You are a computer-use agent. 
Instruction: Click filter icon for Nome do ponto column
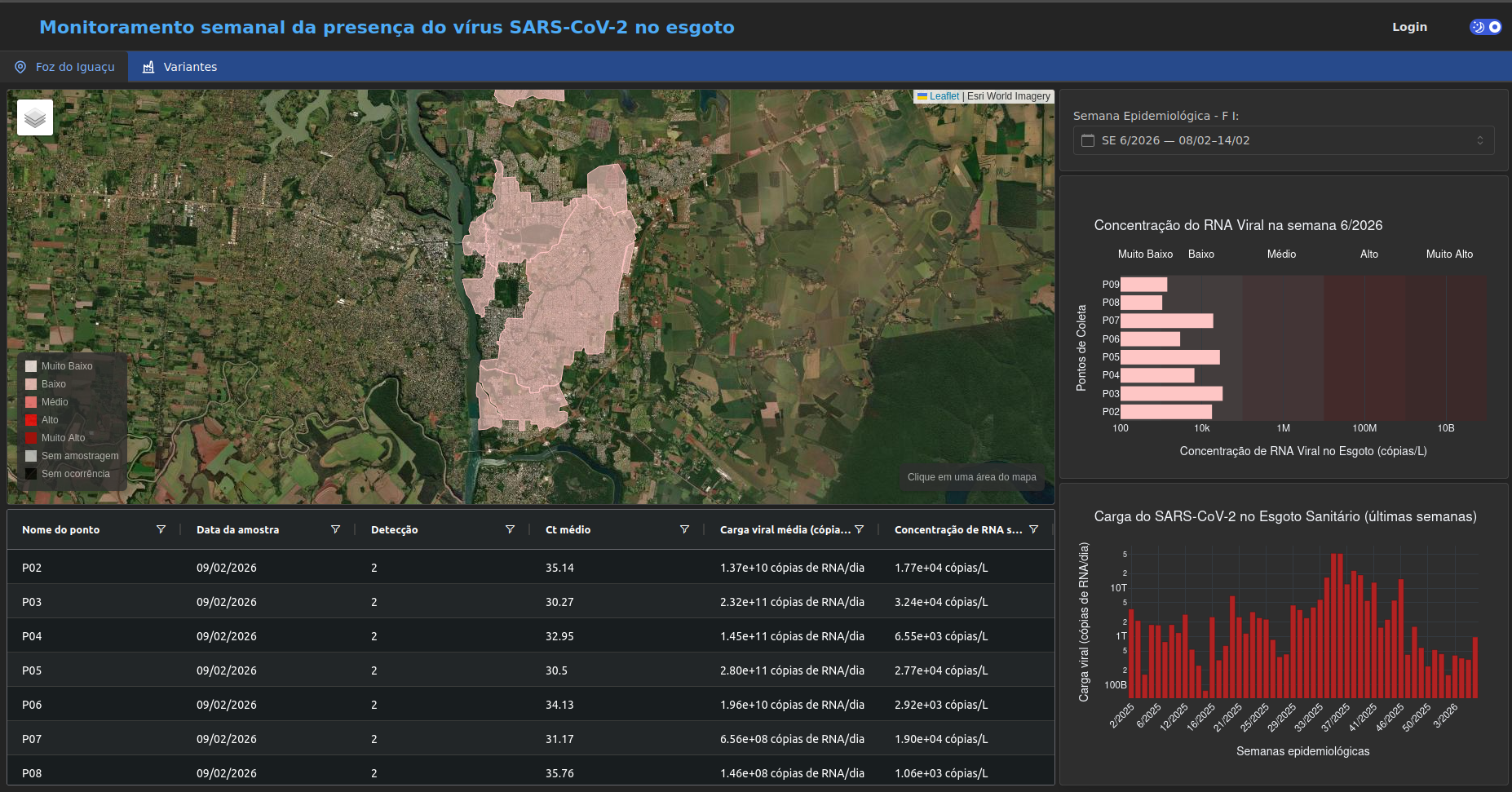coord(161,529)
